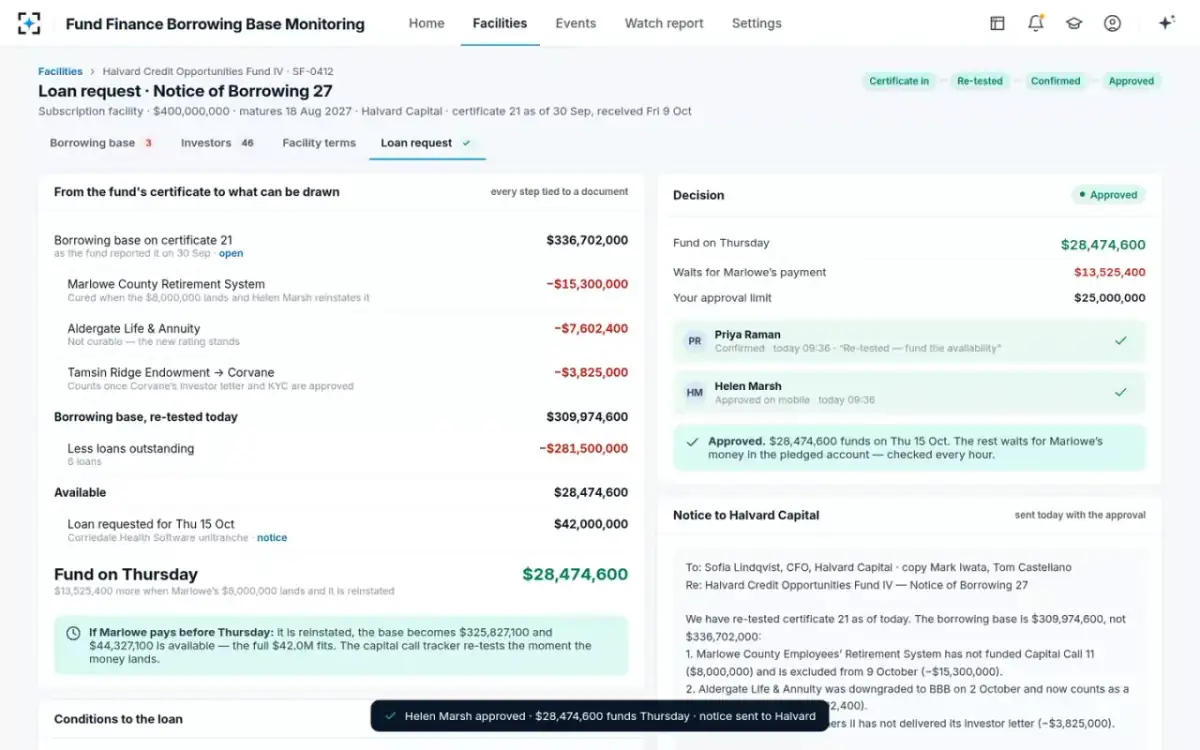The width and height of the screenshot is (1200, 750).
Task: Click 'Conditions to the loan' section heading
Action: tap(118, 719)
